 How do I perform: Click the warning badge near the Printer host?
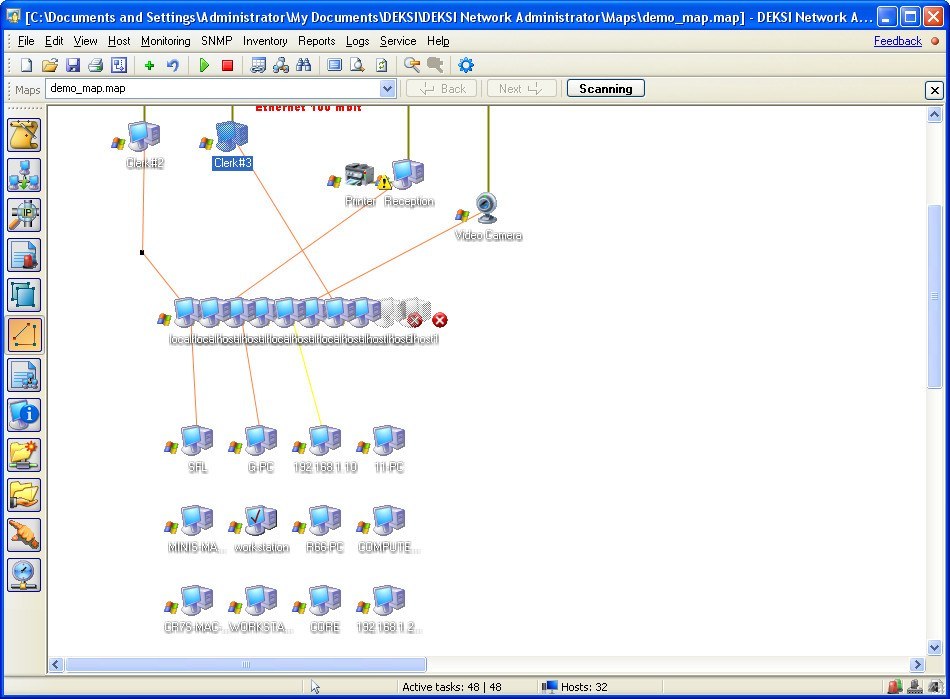383,184
